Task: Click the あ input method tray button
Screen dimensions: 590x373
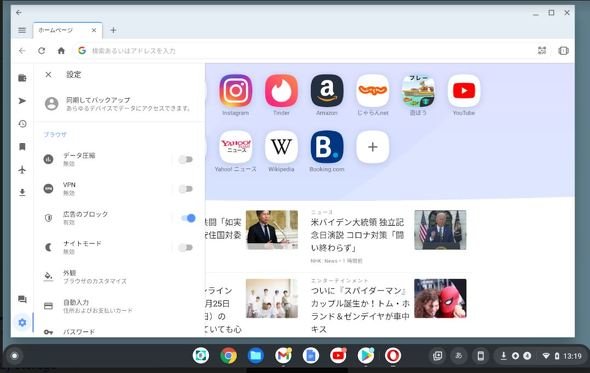Action: [459, 356]
